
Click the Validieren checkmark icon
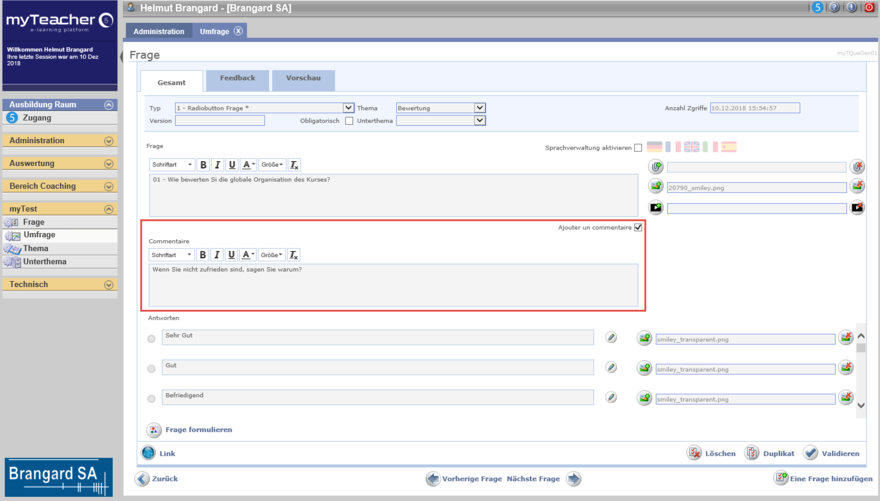811,453
